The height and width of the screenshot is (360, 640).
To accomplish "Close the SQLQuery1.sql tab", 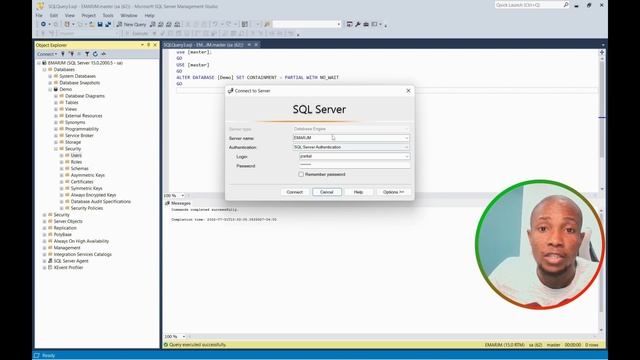I will click(256, 45).
